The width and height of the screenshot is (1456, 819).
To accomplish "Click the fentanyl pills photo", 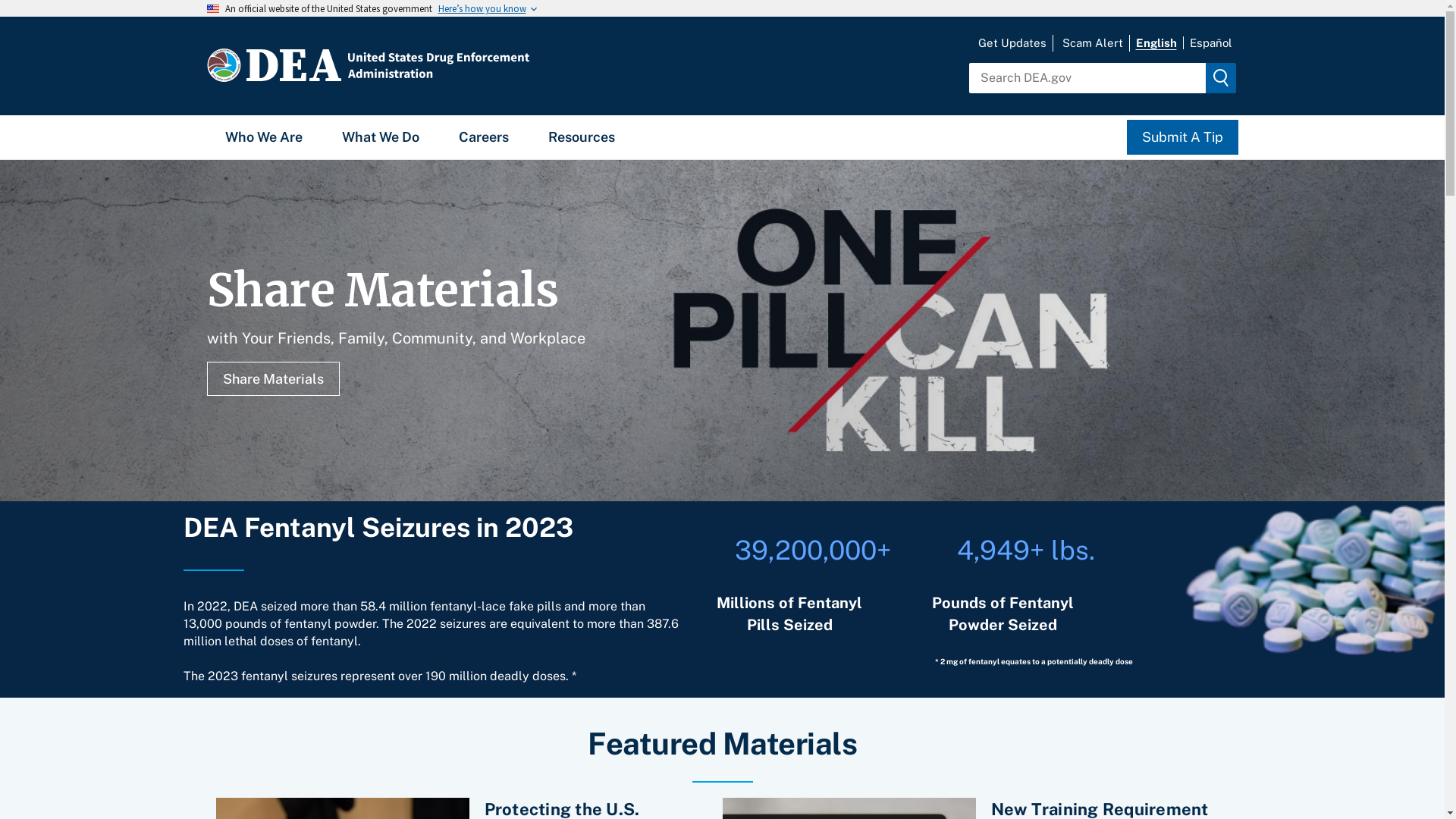I will [x=1315, y=580].
